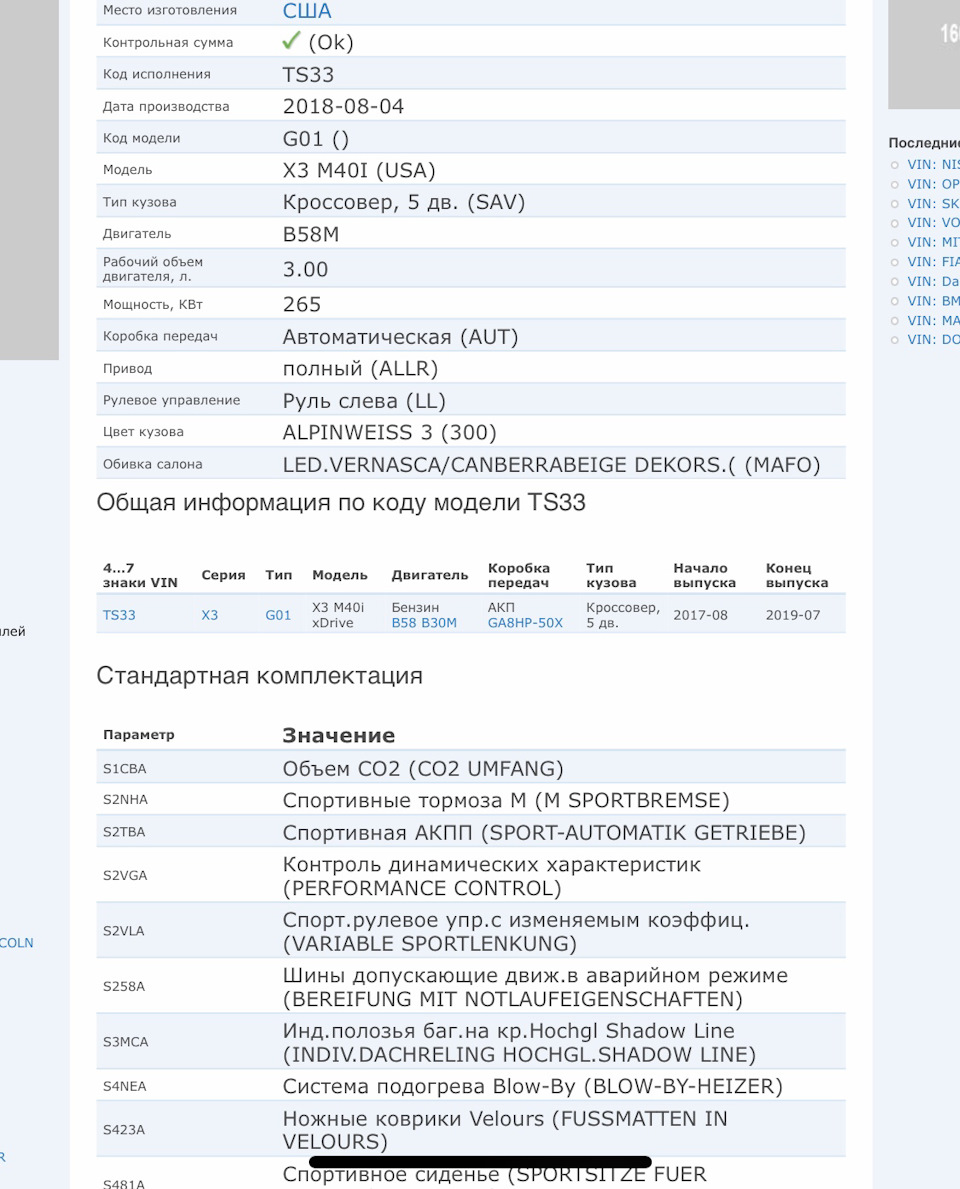
Task: Select option code S2VGA
Action: click(125, 876)
